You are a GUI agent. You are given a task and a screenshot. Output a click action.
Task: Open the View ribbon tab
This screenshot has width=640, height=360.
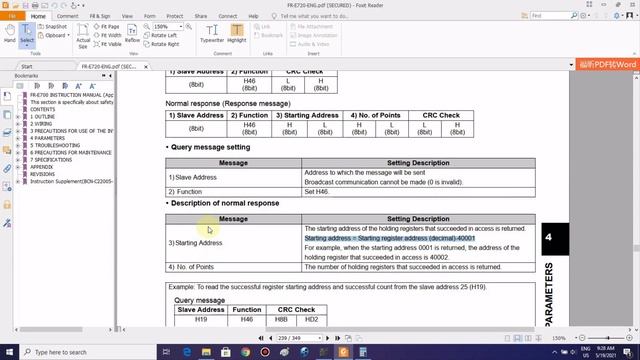pos(127,16)
